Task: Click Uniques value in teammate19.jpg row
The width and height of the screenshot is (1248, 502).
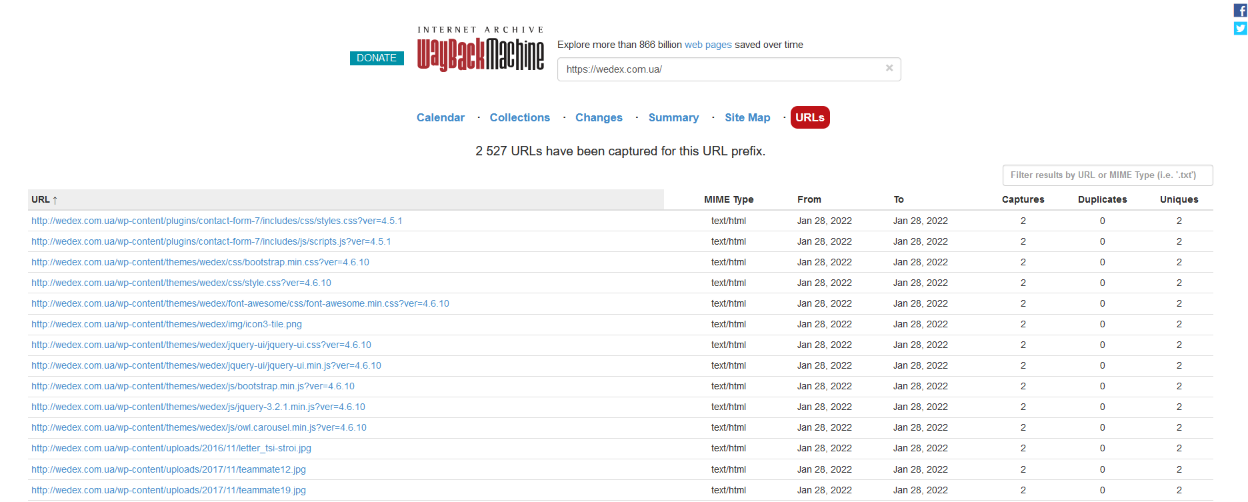Action: click(x=1179, y=490)
